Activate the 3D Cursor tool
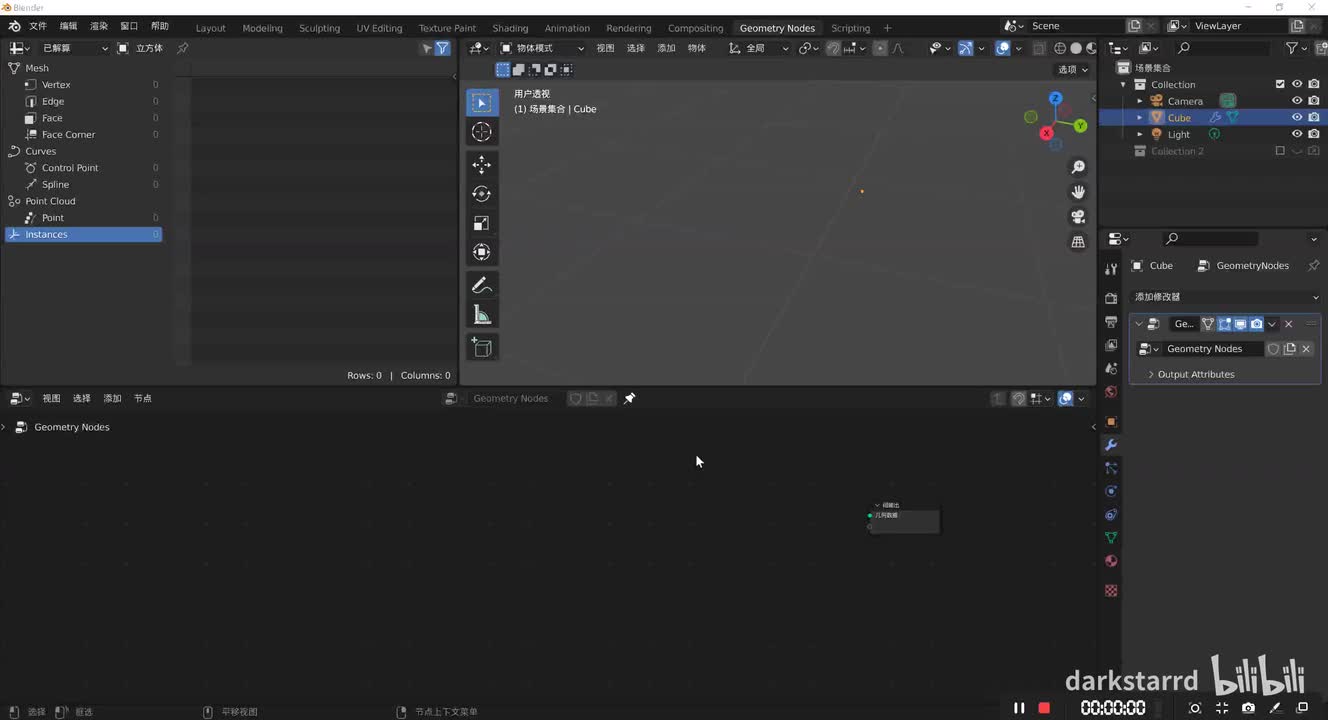 point(482,132)
